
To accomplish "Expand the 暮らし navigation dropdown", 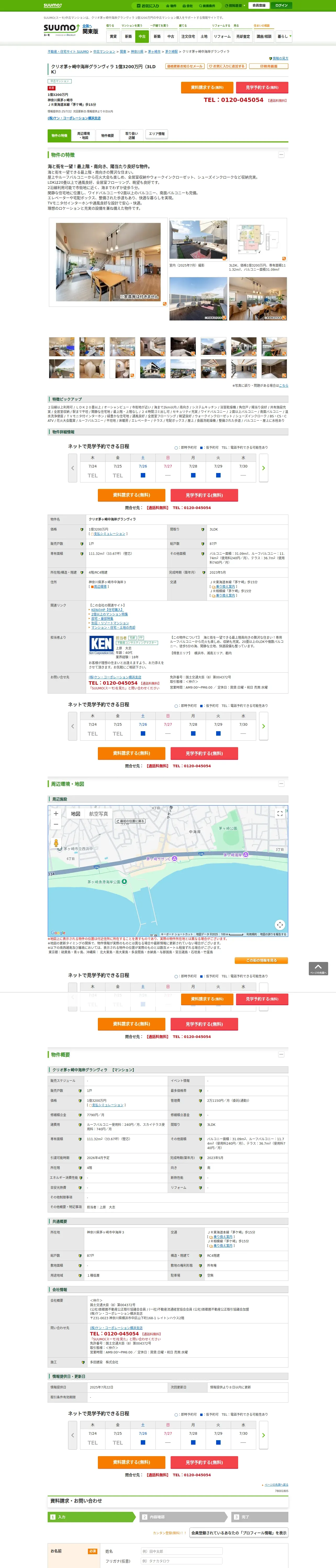I will (284, 37).
